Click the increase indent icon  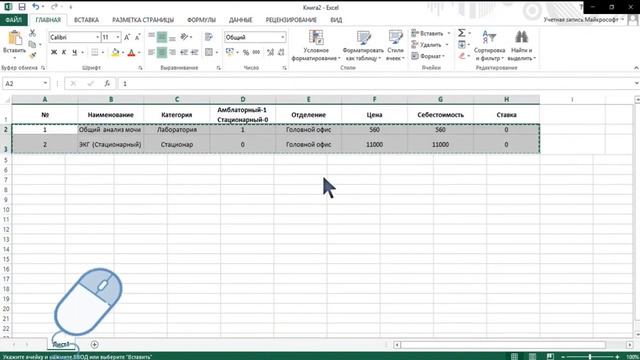click(x=194, y=52)
